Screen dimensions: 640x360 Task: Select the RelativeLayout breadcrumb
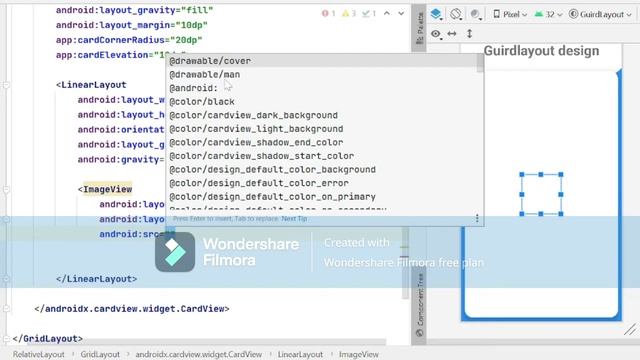(x=38, y=354)
